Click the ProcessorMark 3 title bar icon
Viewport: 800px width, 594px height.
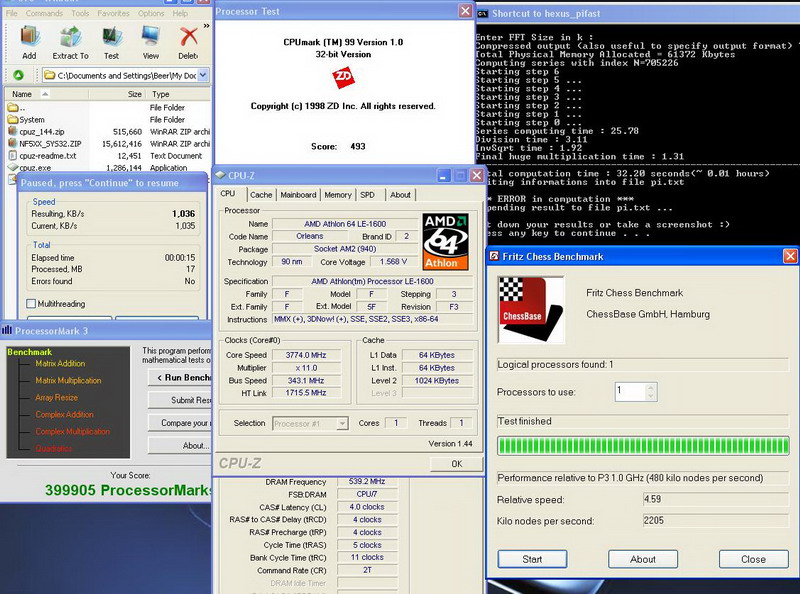pyautogui.click(x=7, y=331)
